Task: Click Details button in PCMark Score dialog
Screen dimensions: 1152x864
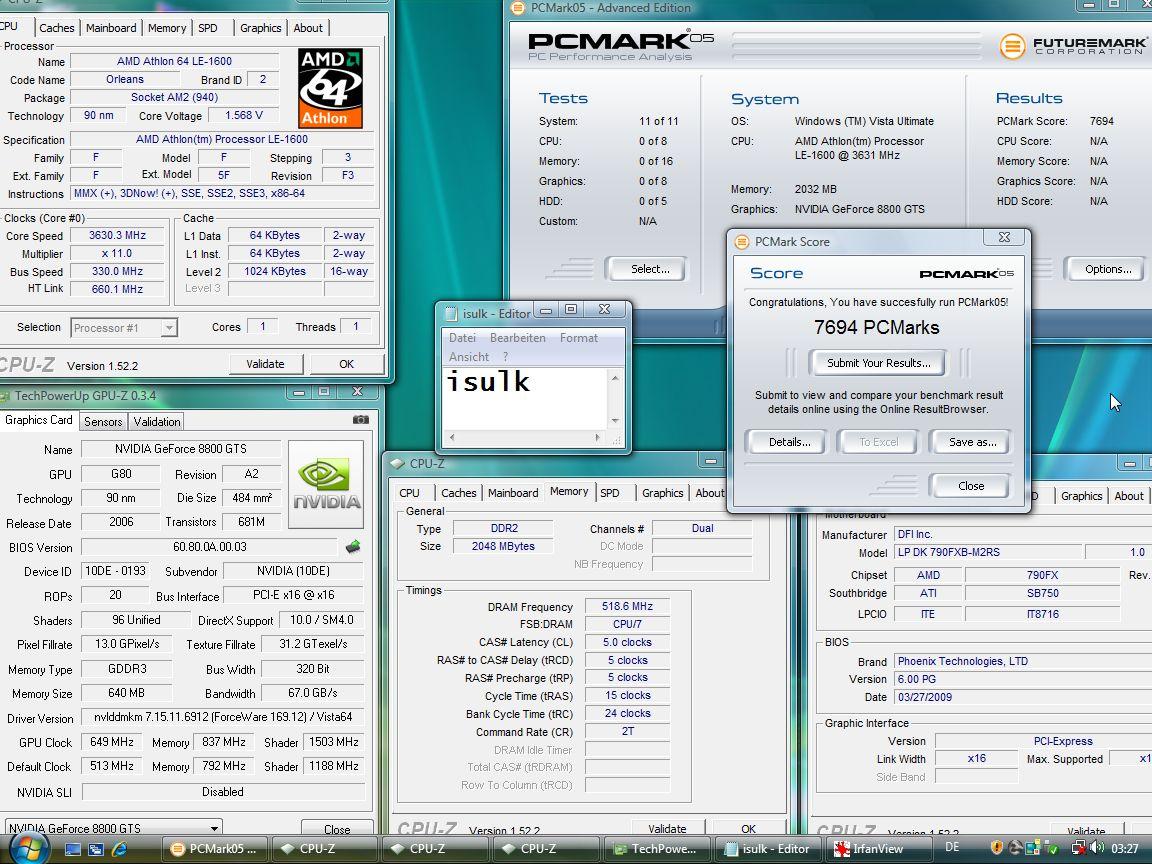Action: (790, 442)
